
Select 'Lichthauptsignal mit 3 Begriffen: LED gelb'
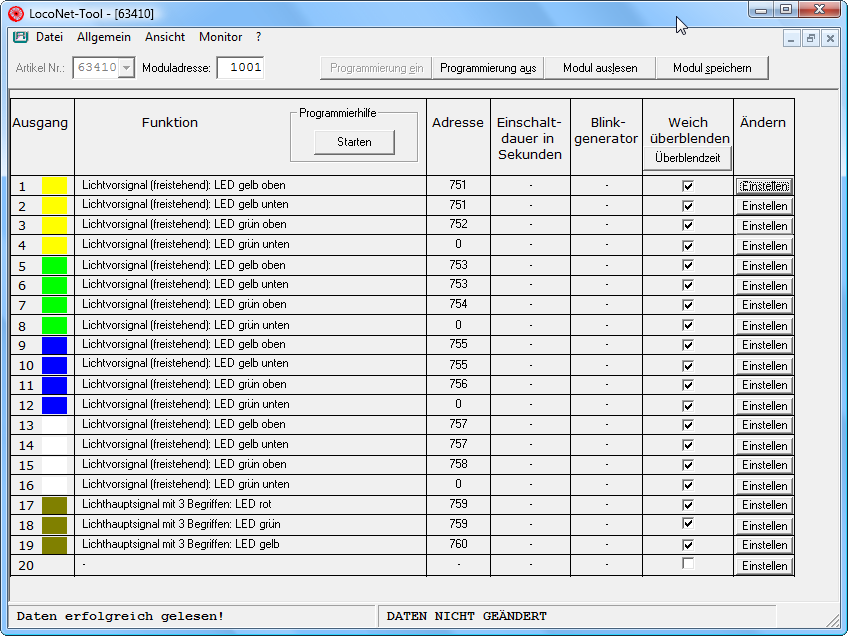(x=181, y=544)
